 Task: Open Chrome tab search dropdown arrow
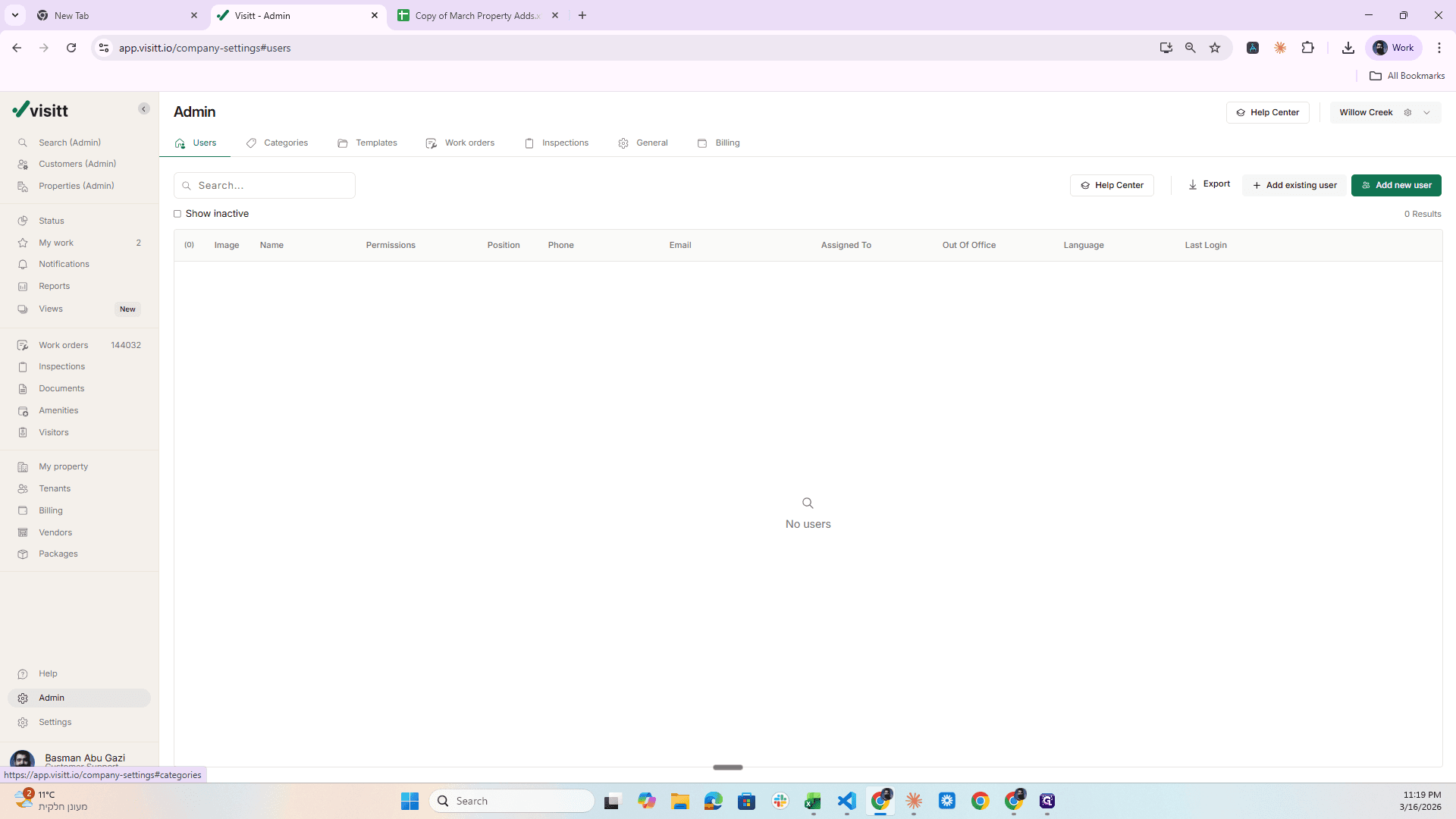(14, 15)
